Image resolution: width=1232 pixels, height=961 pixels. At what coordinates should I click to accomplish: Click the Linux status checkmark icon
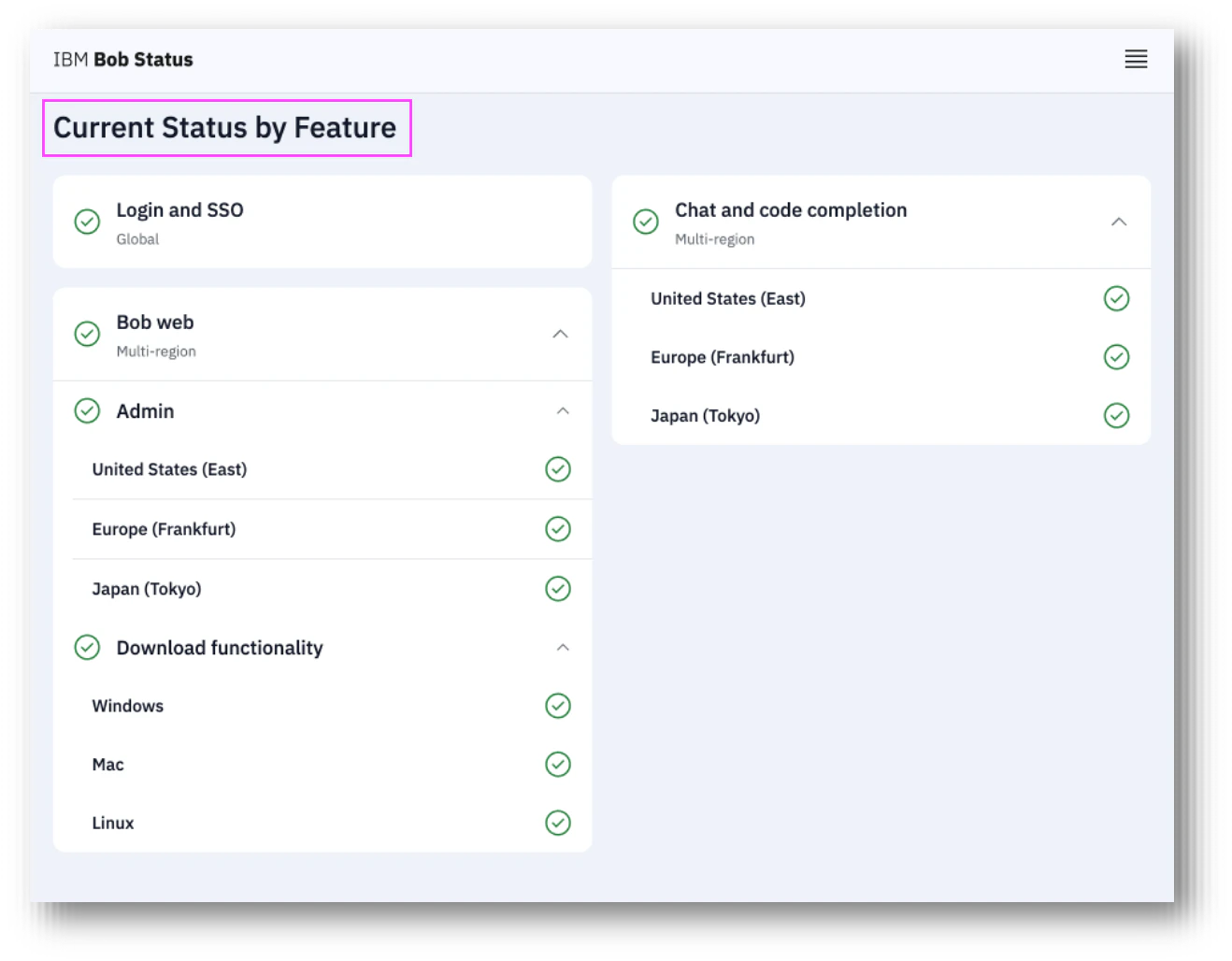click(x=558, y=823)
